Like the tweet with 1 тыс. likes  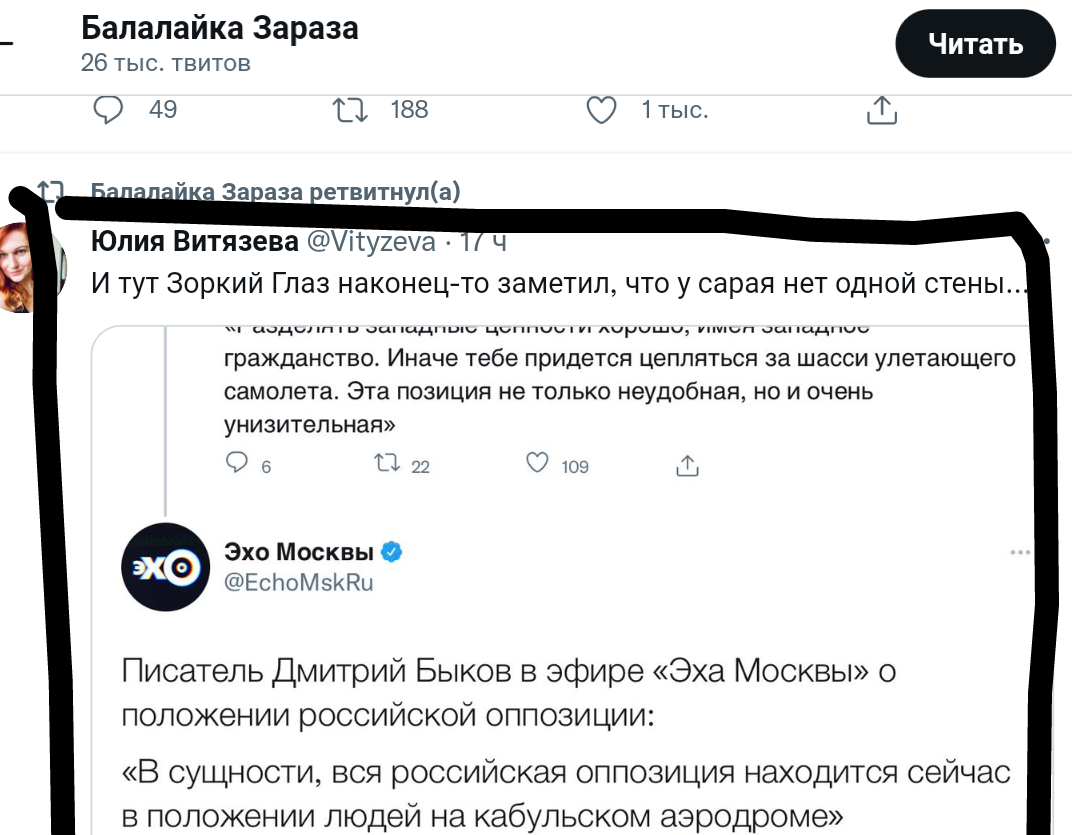pos(602,110)
